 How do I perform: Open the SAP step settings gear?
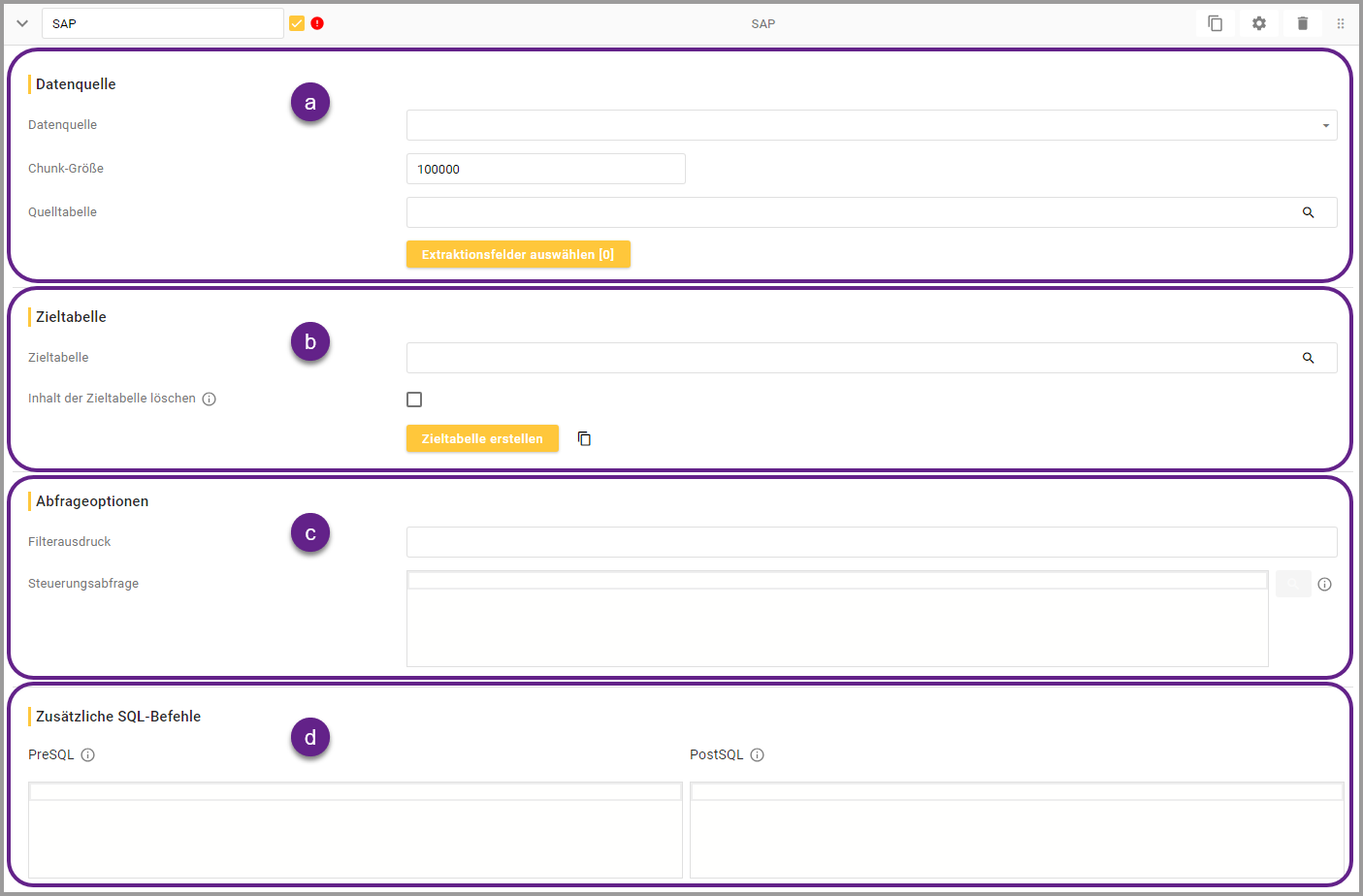1258,23
